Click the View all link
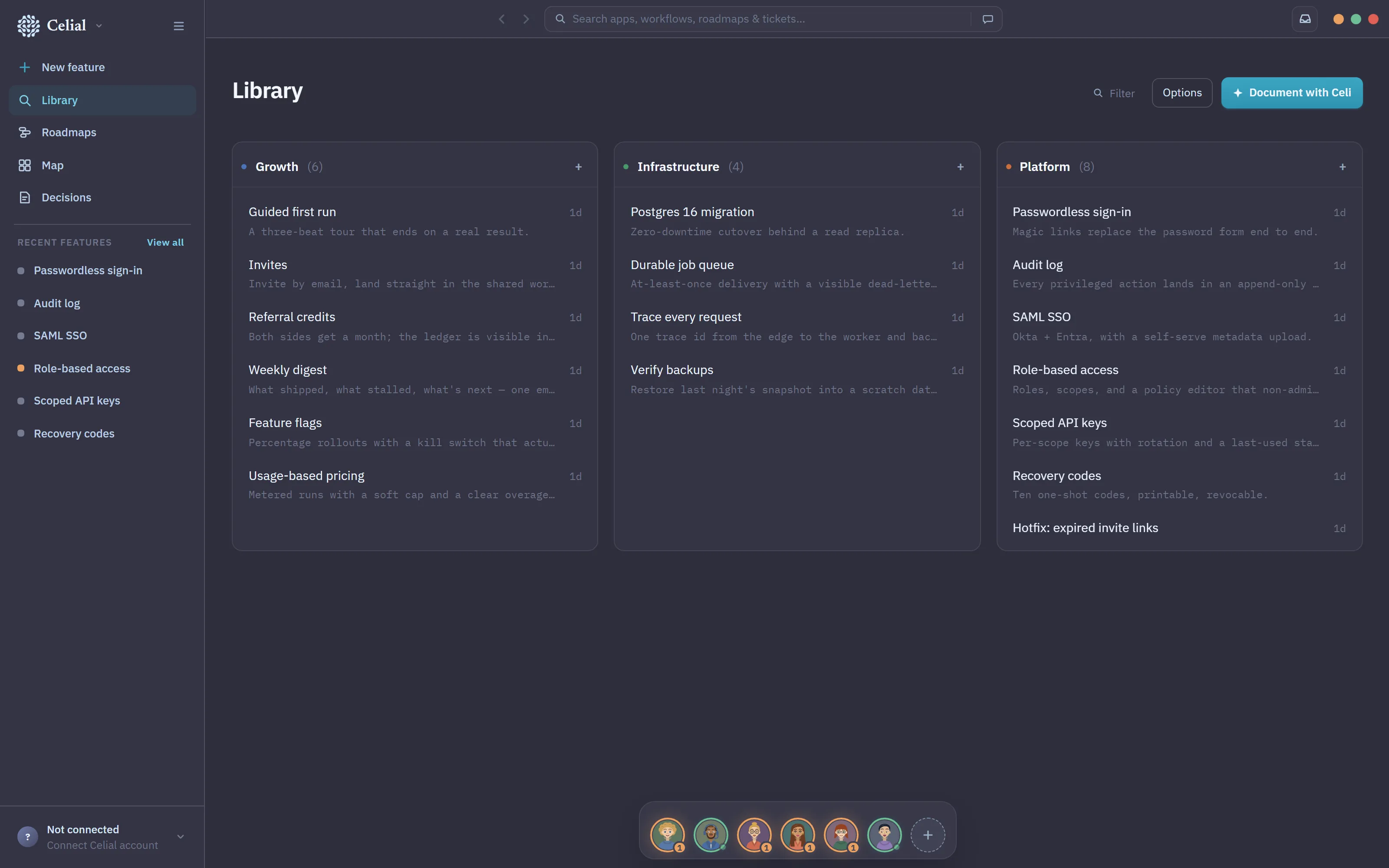Image resolution: width=1389 pixels, height=868 pixels. 165,242
